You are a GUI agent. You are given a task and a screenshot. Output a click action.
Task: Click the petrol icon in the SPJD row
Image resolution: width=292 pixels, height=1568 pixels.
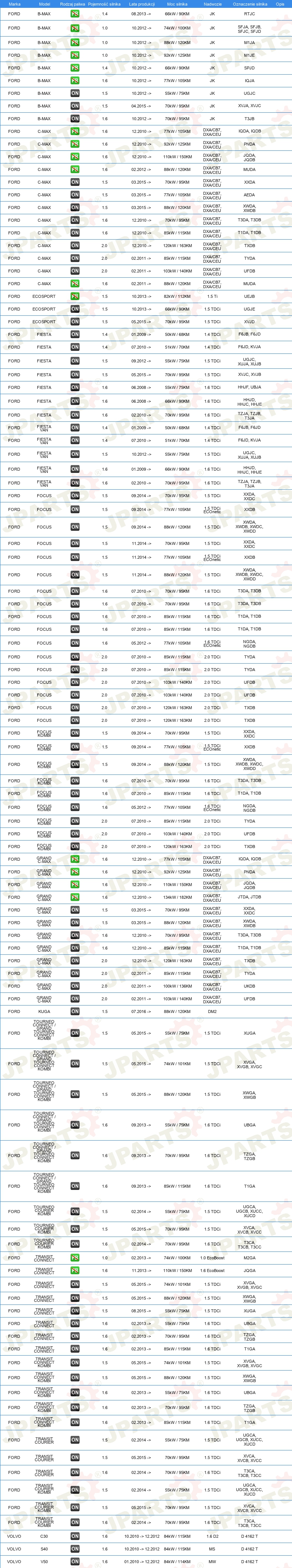click(75, 68)
